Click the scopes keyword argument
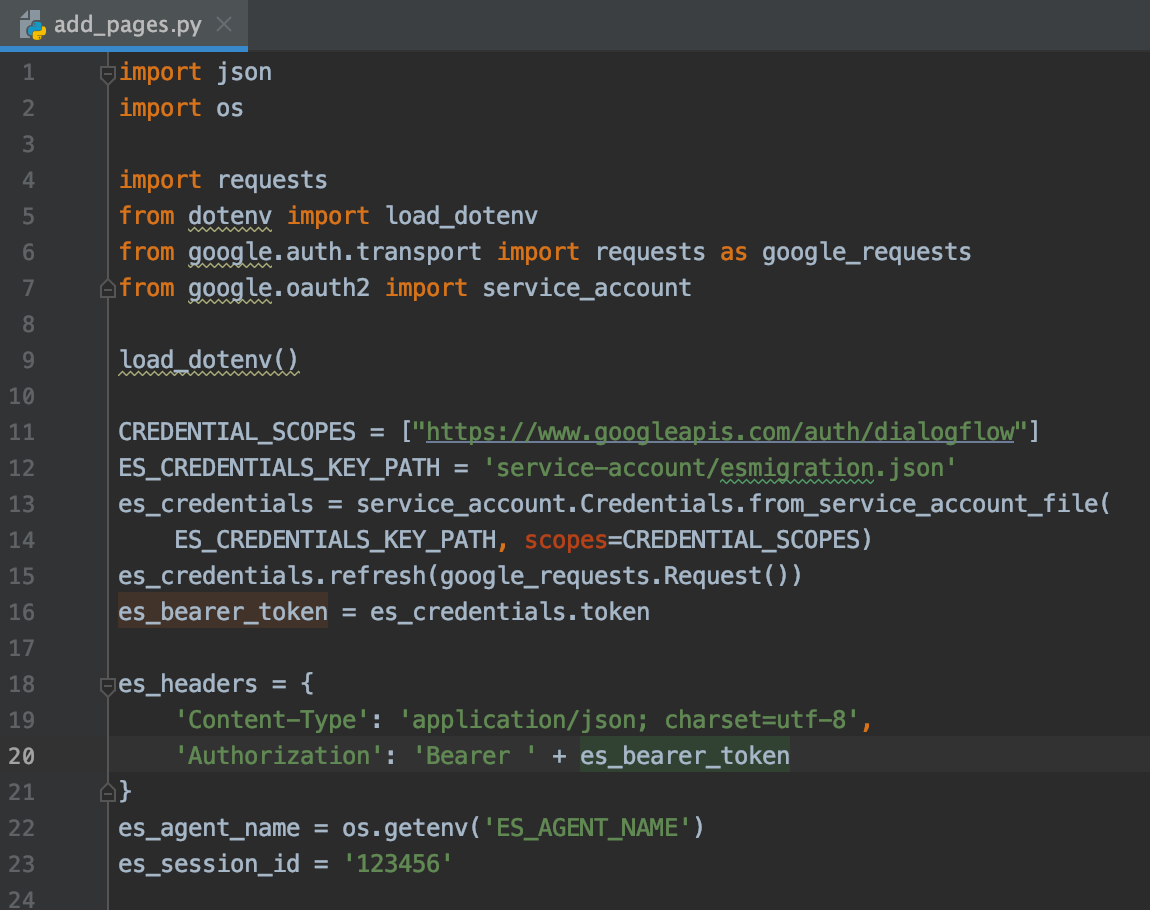This screenshot has width=1150, height=910. [x=566, y=540]
